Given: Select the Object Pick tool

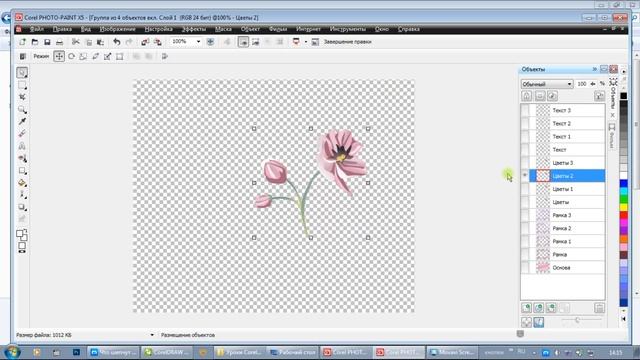Looking at the screenshot, I should pos(22,73).
